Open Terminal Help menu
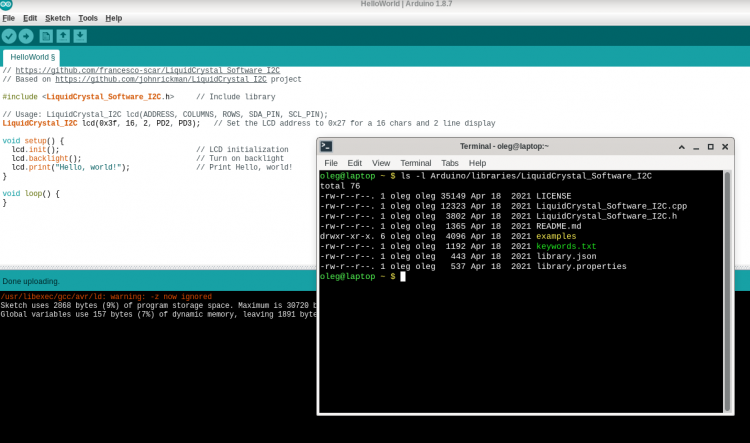Viewport: 750px width, 443px height. click(477, 163)
